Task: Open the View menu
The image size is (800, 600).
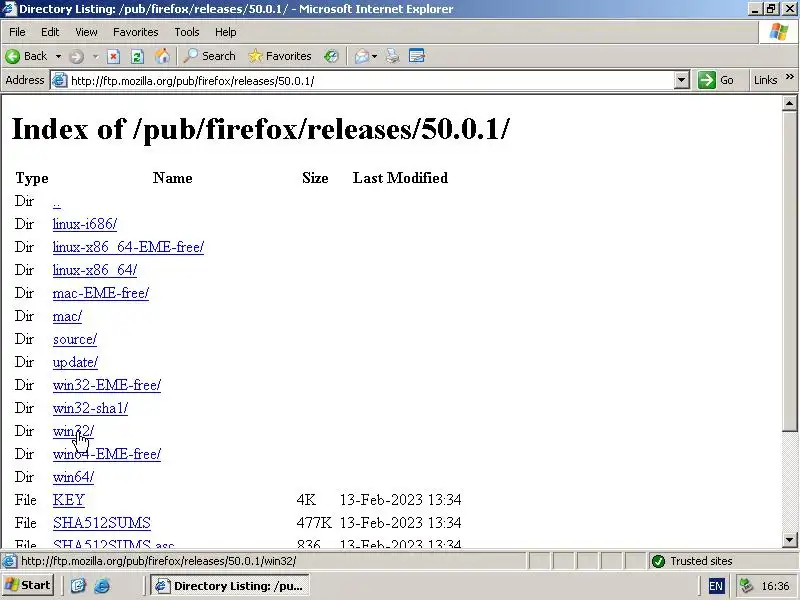Action: 86,32
